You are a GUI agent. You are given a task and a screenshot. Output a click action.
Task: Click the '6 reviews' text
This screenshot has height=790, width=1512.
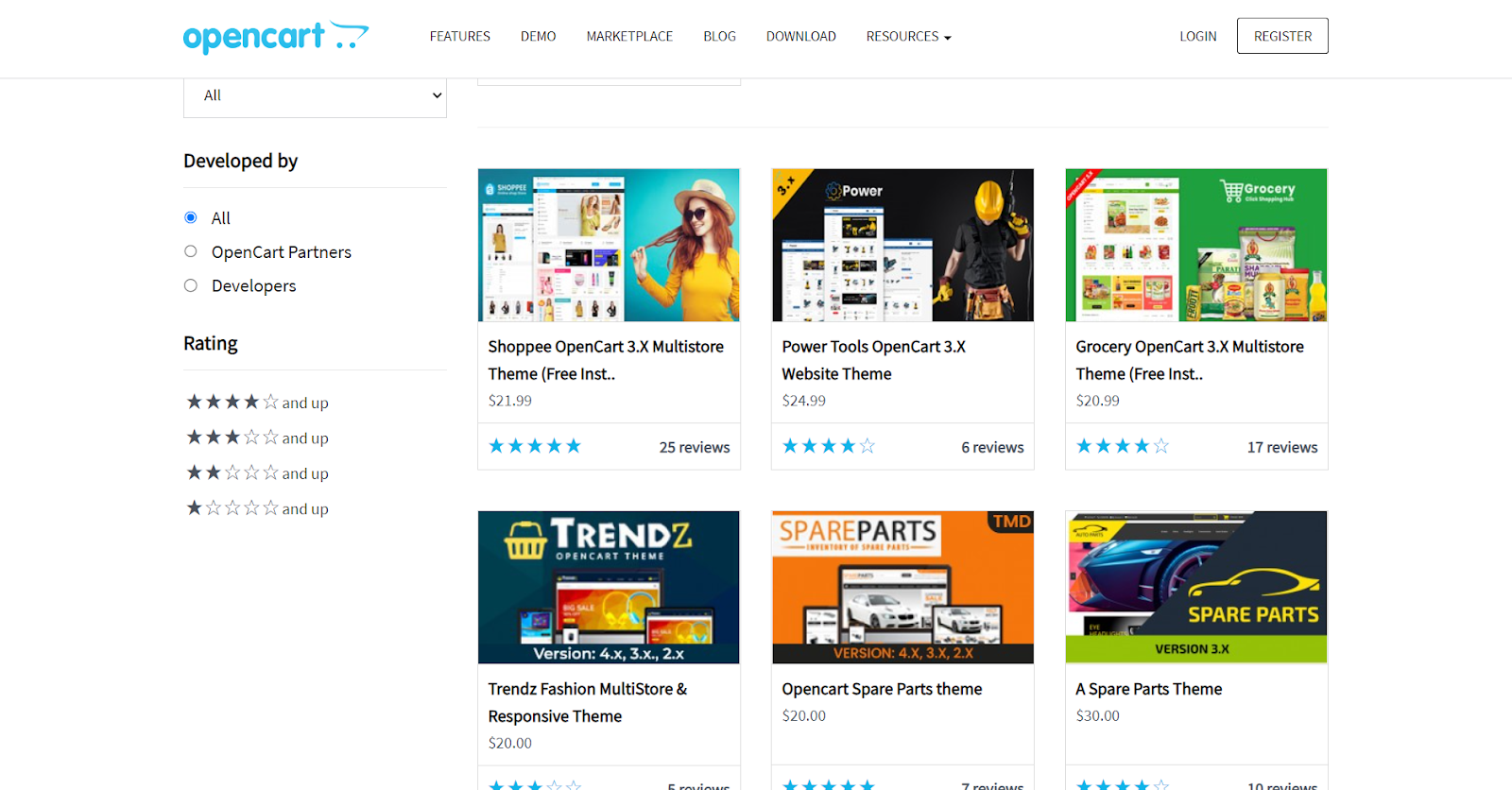pos(992,447)
